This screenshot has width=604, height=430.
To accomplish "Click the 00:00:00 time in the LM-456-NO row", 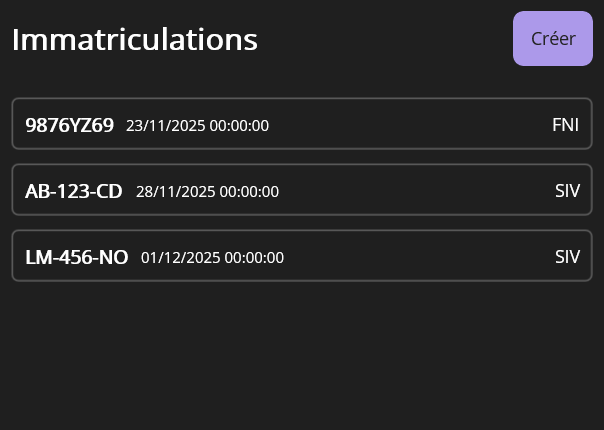I will pyautogui.click(x=254, y=258).
